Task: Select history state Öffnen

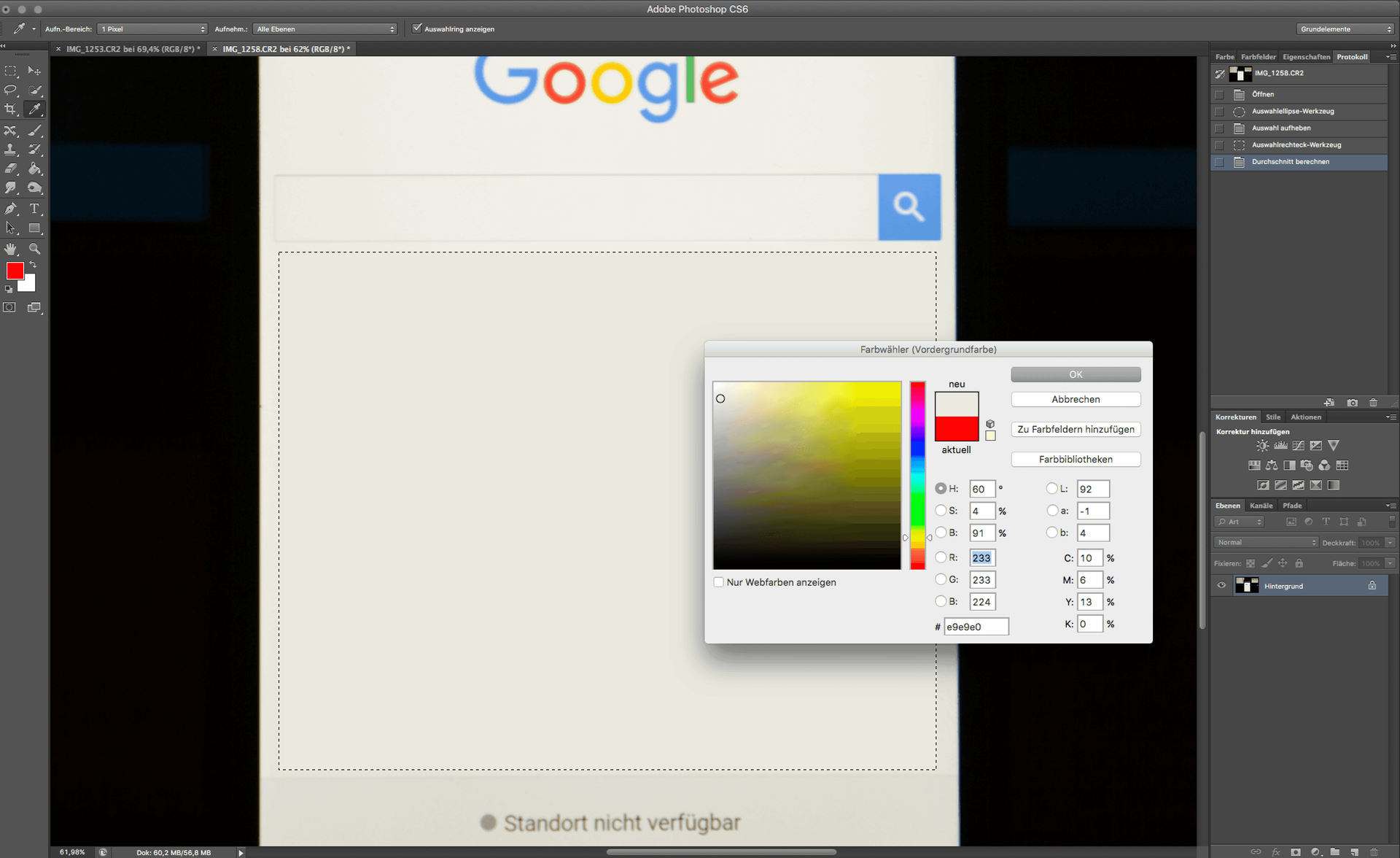Action: pyautogui.click(x=1299, y=94)
